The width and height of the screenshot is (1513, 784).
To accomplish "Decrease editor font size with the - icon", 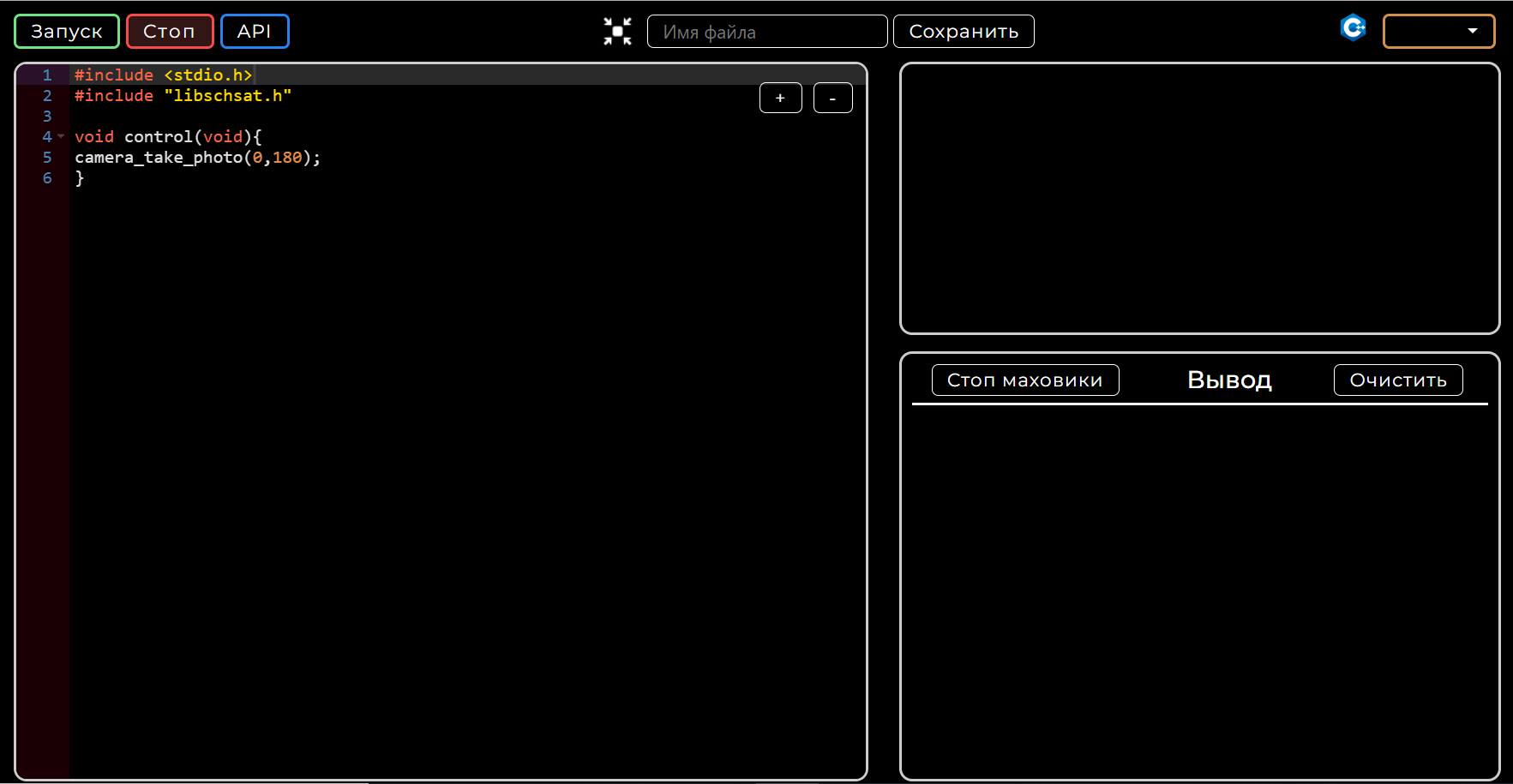I will coord(832,98).
